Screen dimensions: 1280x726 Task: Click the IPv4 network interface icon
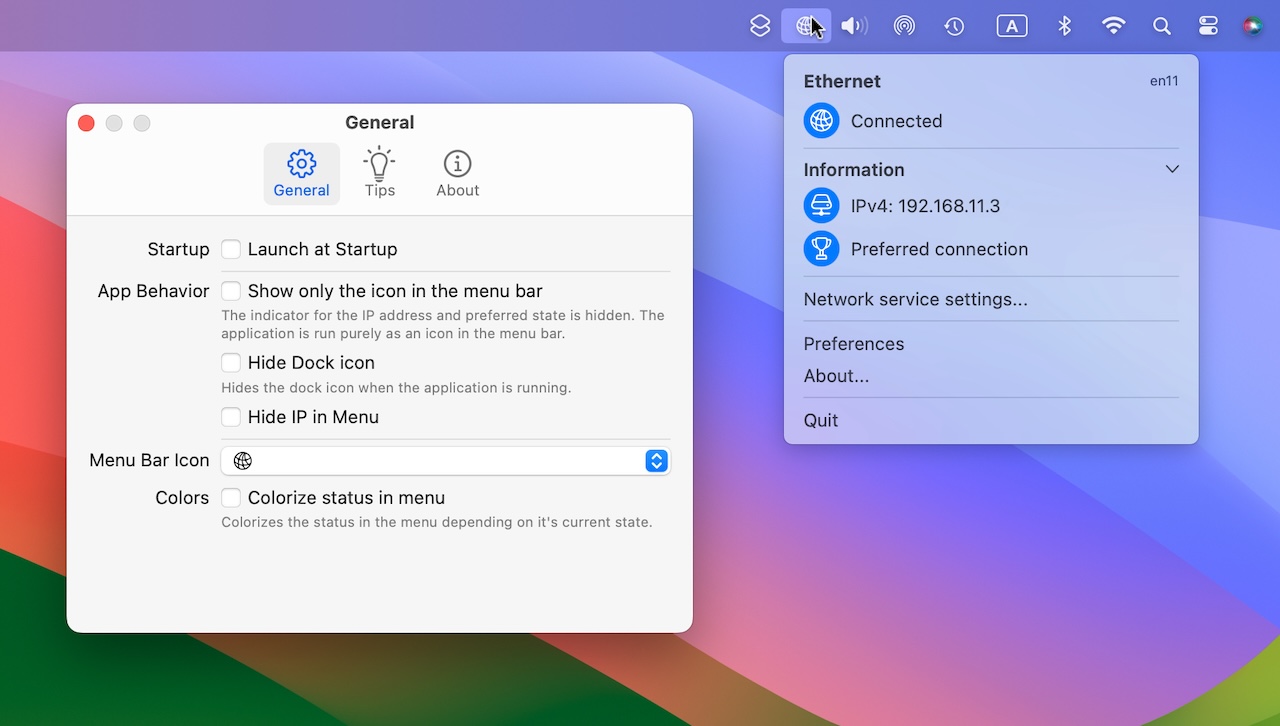[821, 206]
